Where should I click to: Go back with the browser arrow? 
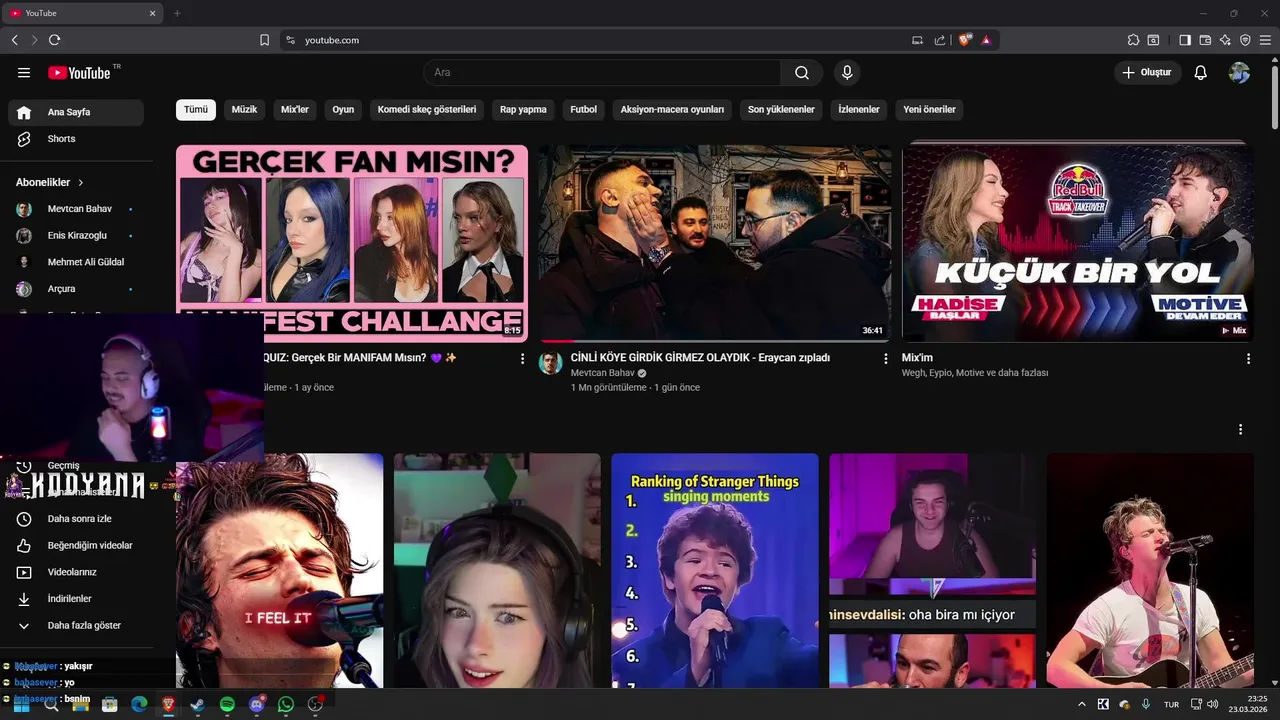tap(14, 40)
